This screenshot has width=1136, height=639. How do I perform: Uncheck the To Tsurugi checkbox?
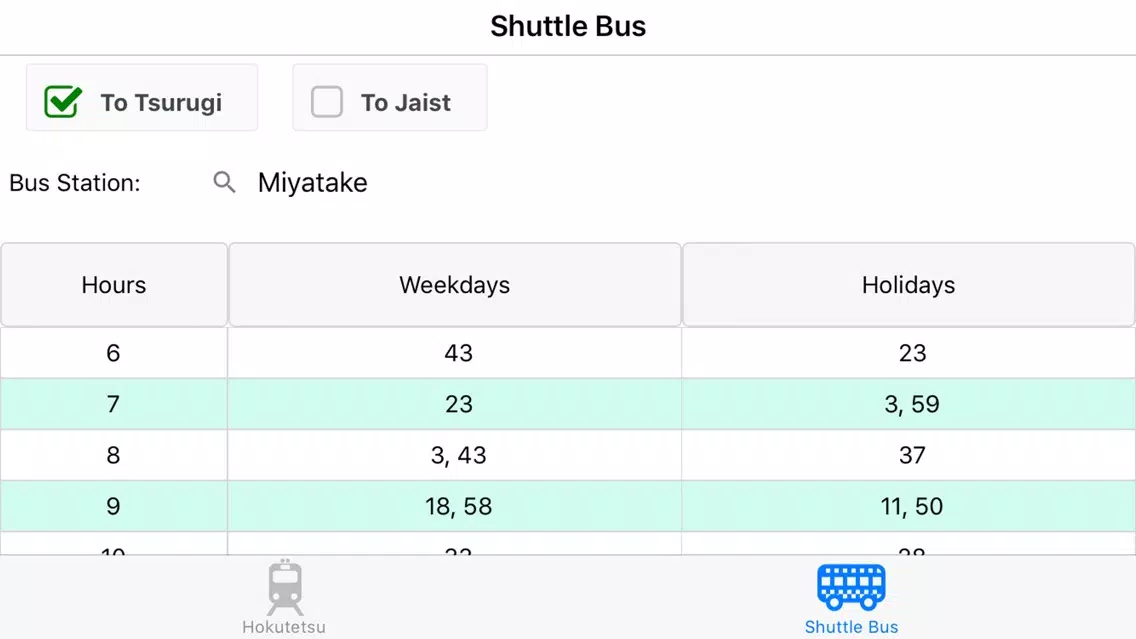(x=63, y=101)
